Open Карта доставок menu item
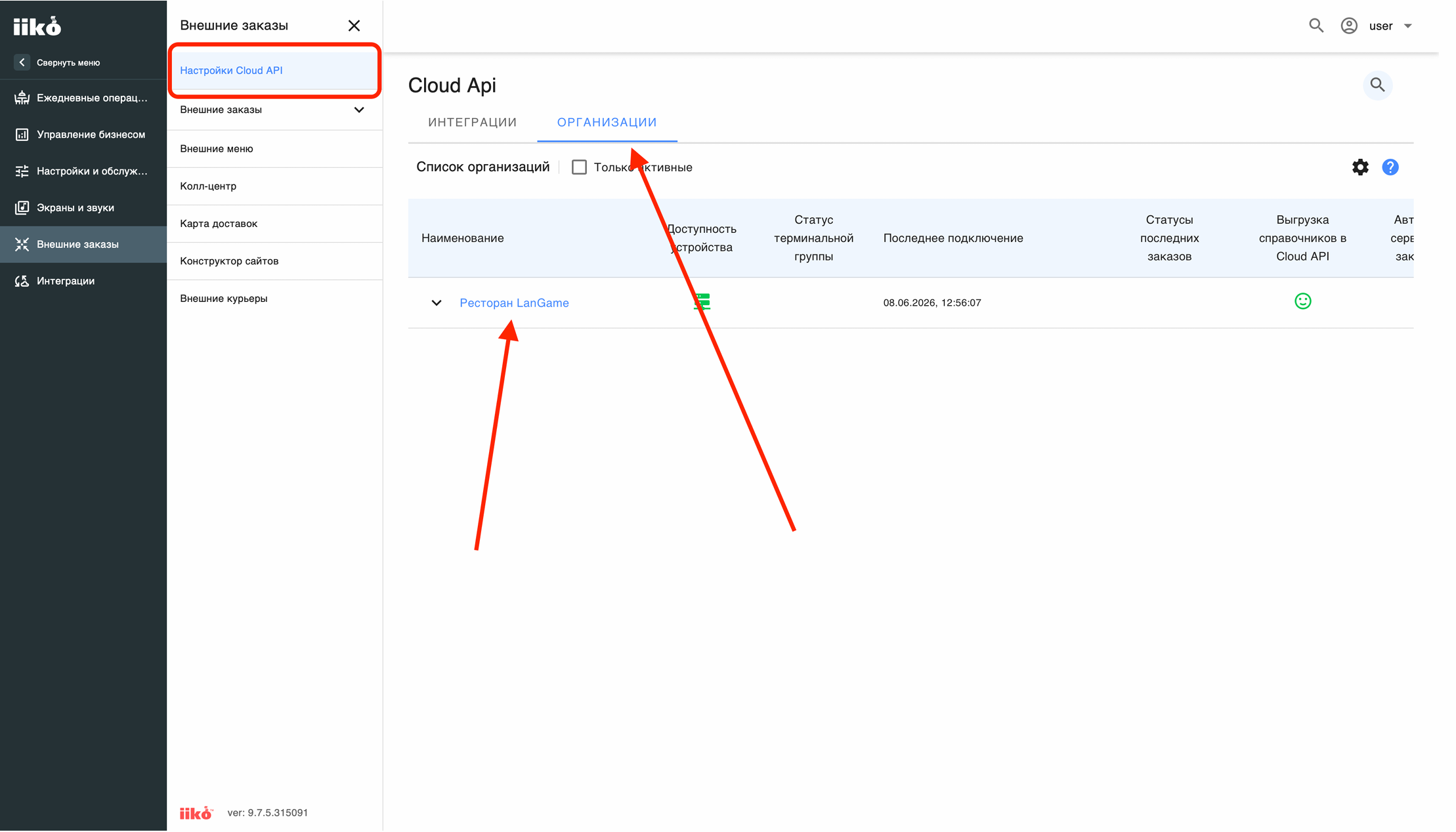 point(274,224)
